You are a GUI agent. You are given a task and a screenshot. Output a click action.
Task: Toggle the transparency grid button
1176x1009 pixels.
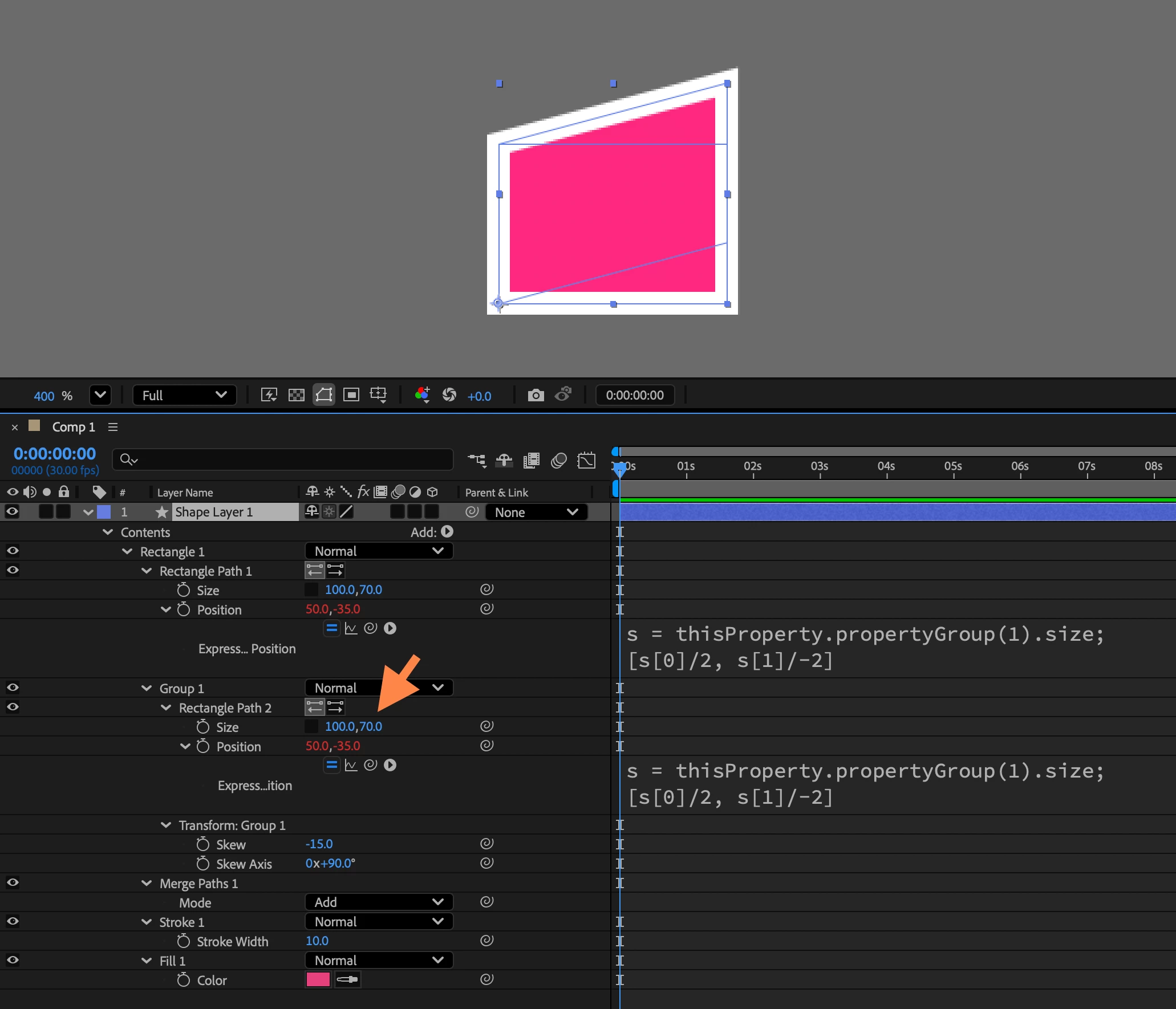click(296, 395)
